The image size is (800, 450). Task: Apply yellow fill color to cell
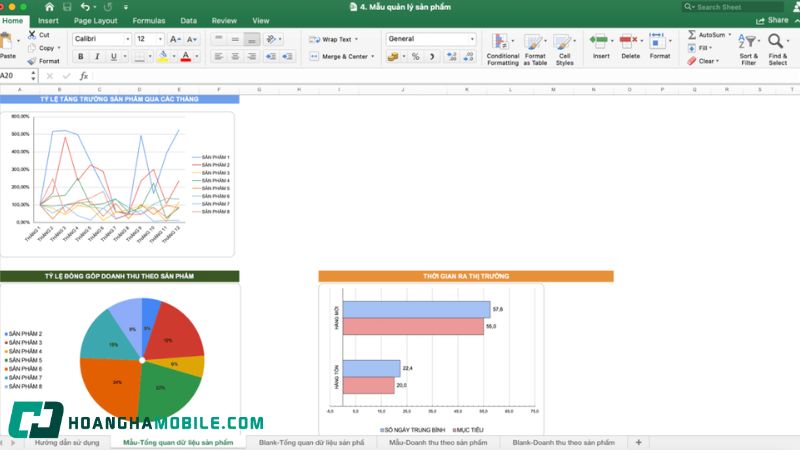click(163, 57)
